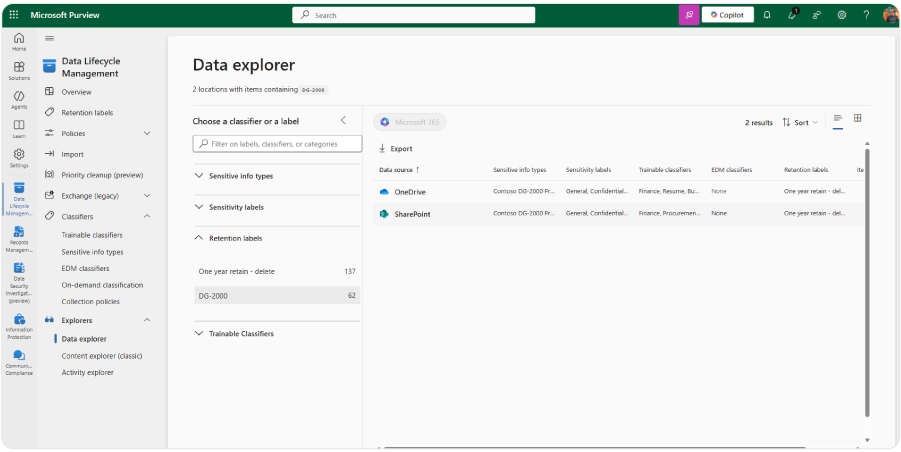Open Priority cleanup (preview)
The width and height of the screenshot is (901, 452).
[x=102, y=175]
